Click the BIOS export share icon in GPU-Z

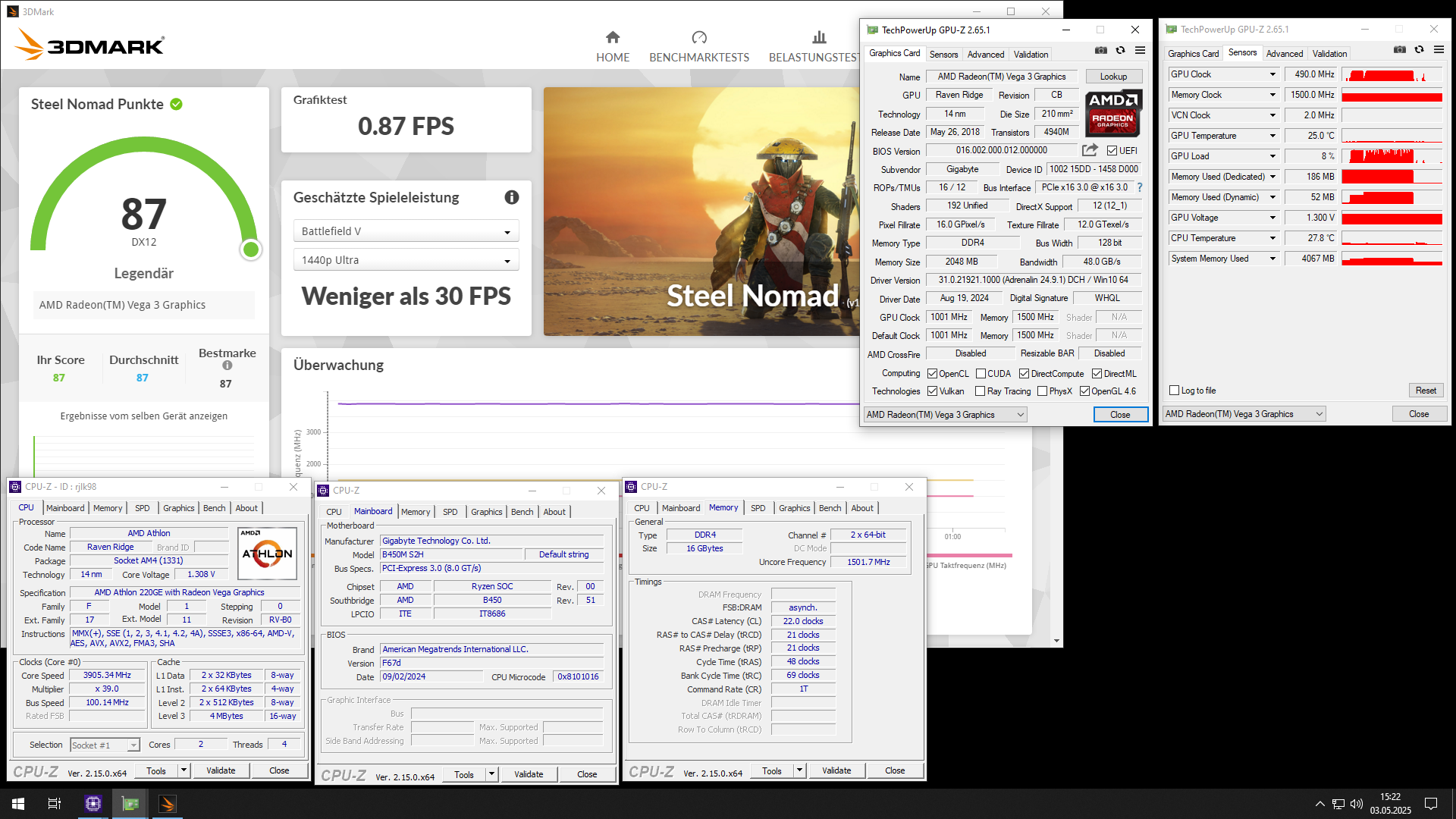click(1090, 150)
